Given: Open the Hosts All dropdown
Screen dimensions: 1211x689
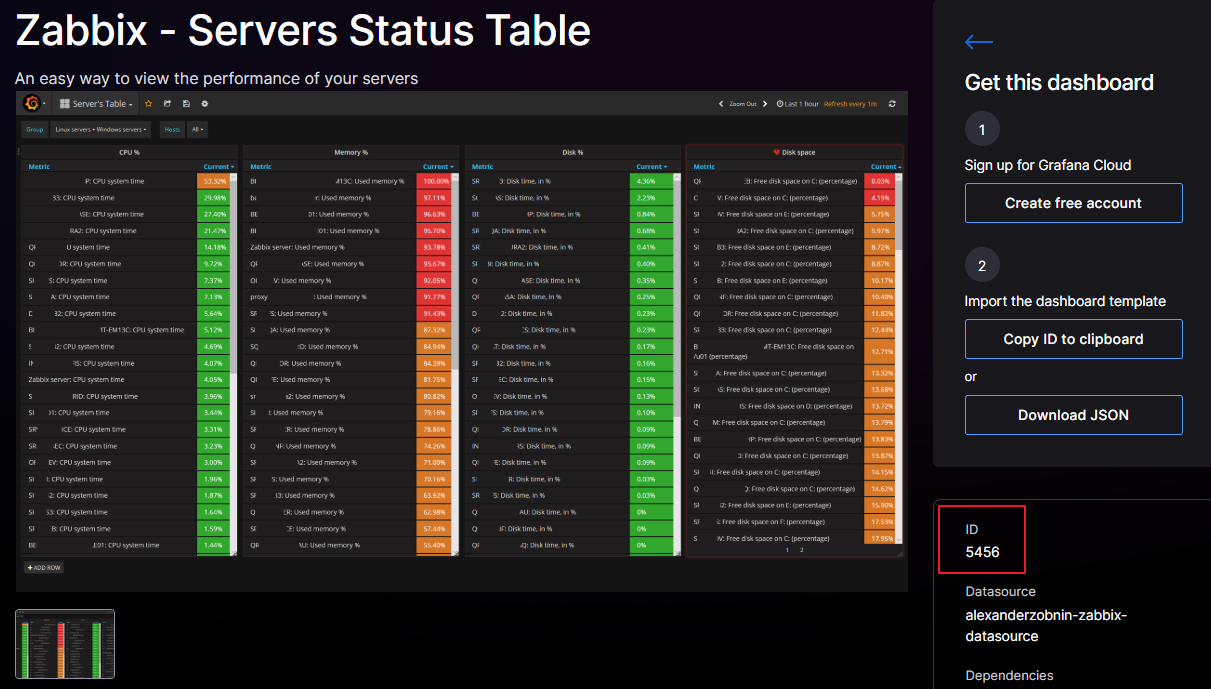Looking at the screenshot, I should 197,129.
